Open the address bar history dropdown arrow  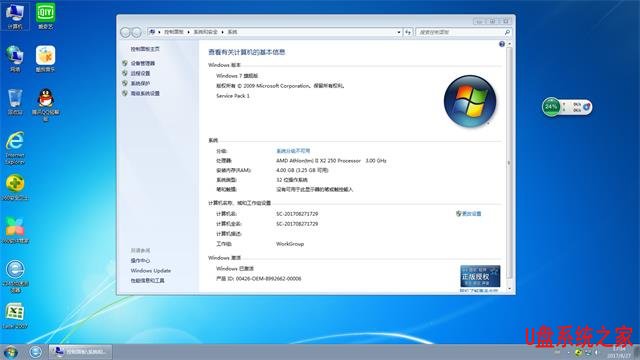pyautogui.click(x=398, y=32)
